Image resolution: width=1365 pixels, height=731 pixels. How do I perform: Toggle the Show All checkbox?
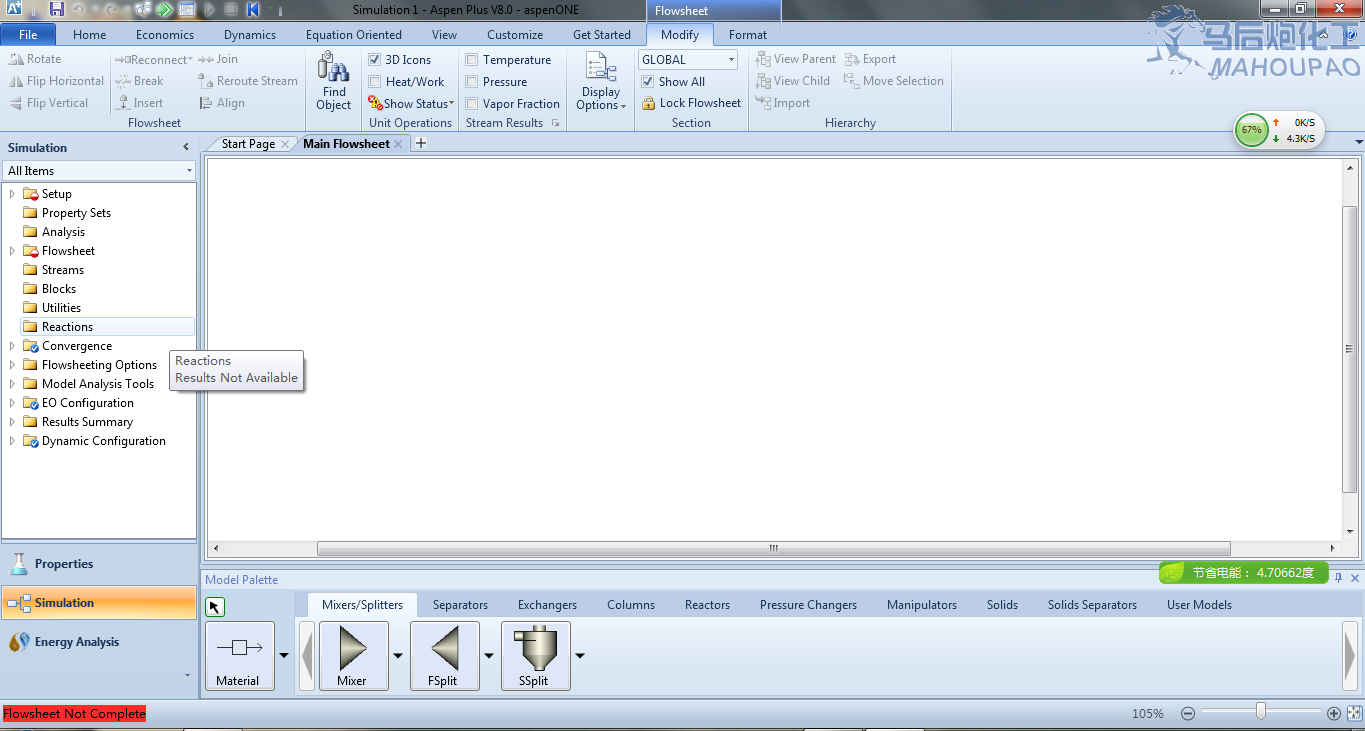coord(648,82)
